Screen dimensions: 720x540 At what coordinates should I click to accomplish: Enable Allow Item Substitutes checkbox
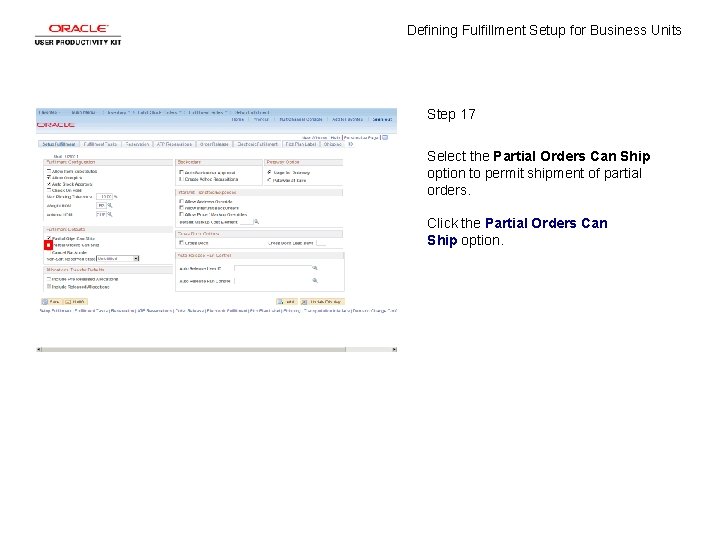(49, 171)
